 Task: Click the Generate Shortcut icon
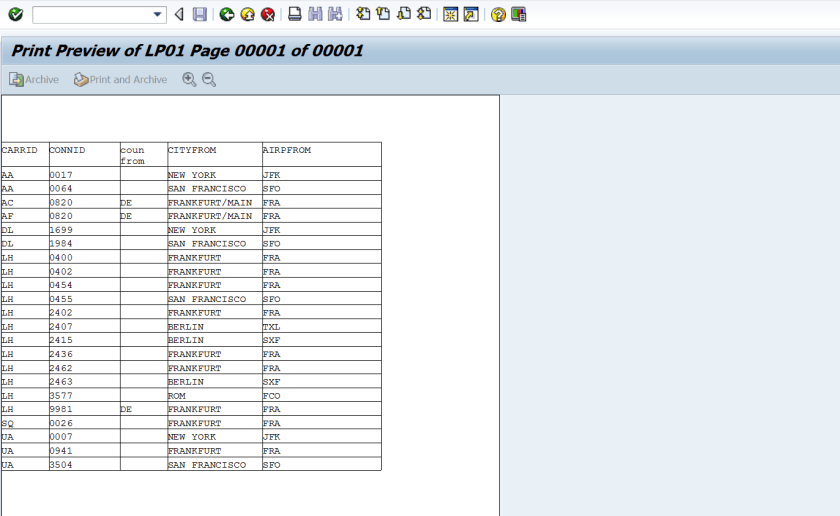pos(471,14)
